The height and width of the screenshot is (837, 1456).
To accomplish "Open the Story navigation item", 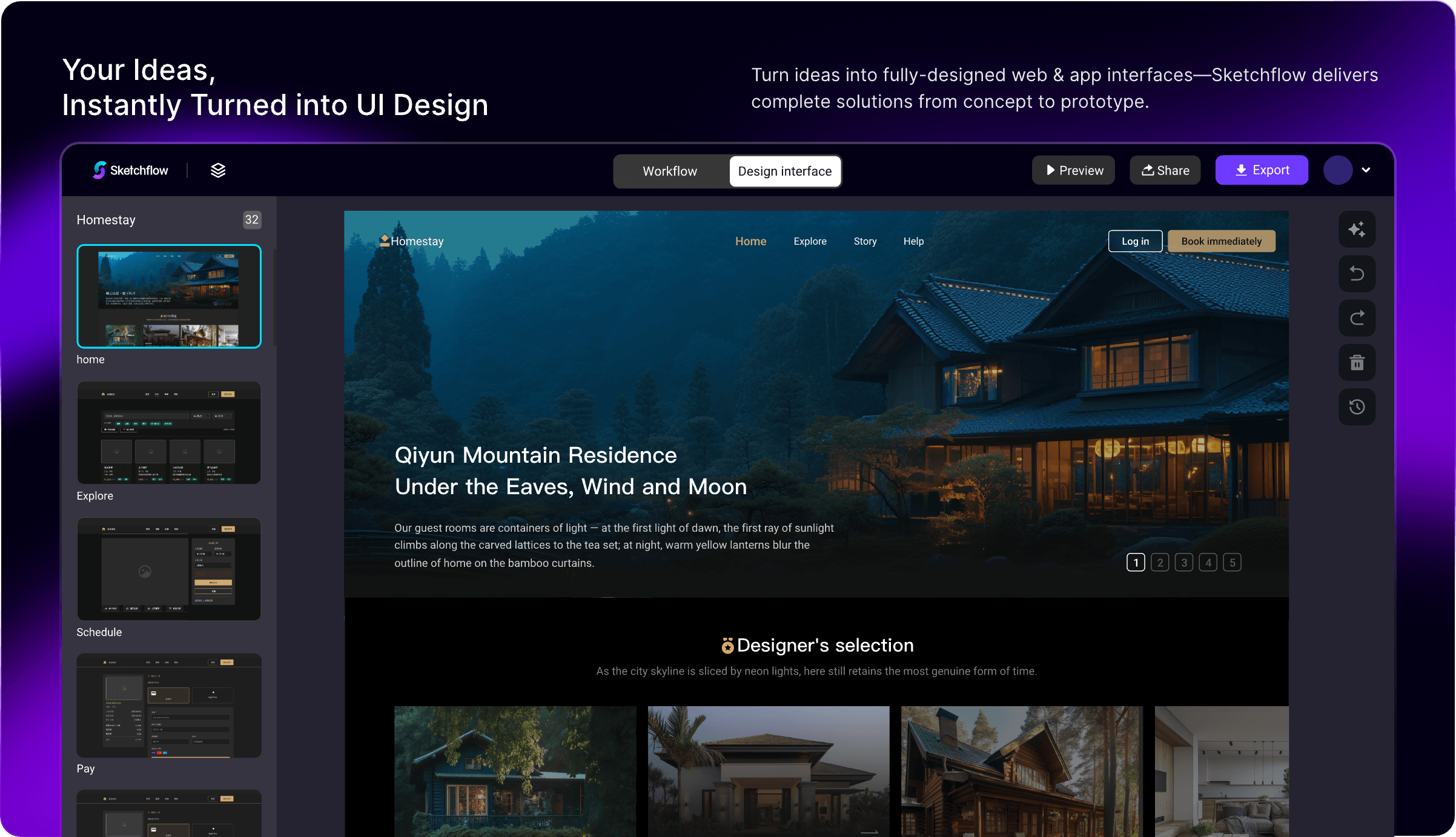I will tap(865, 241).
